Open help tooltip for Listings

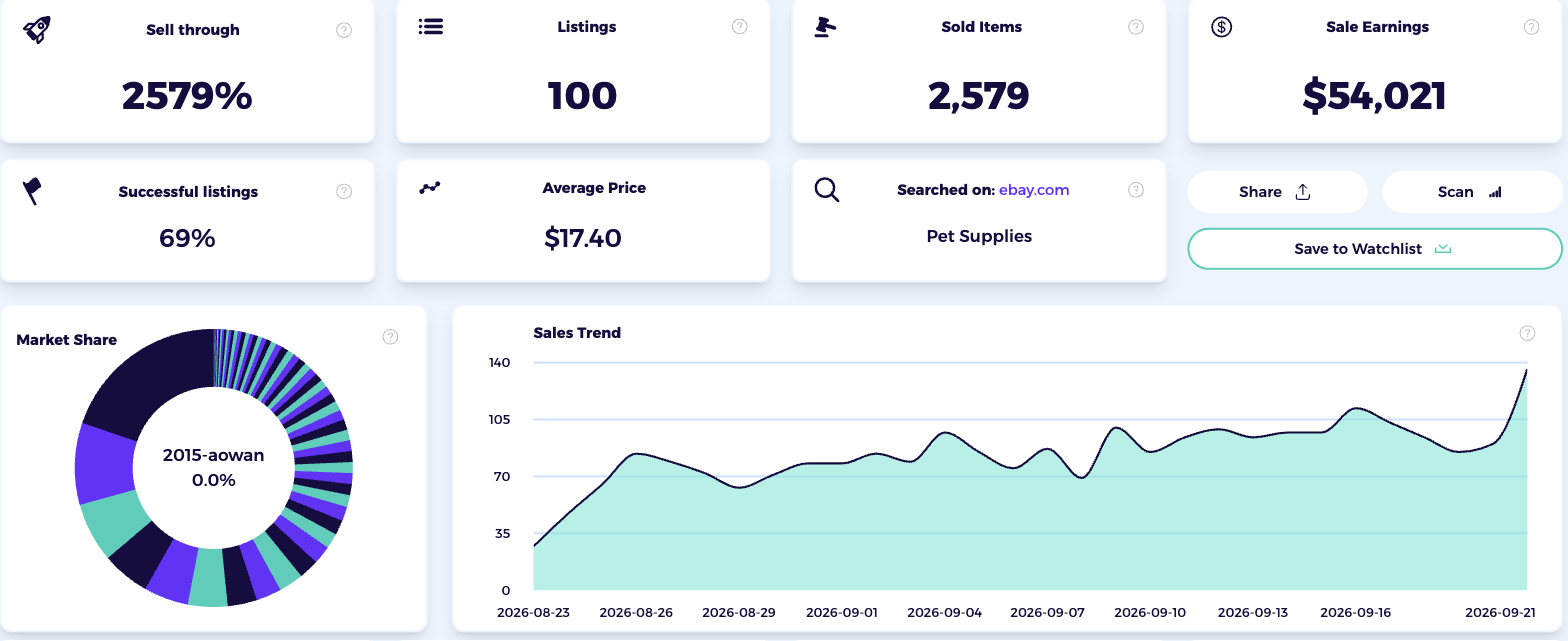740,27
